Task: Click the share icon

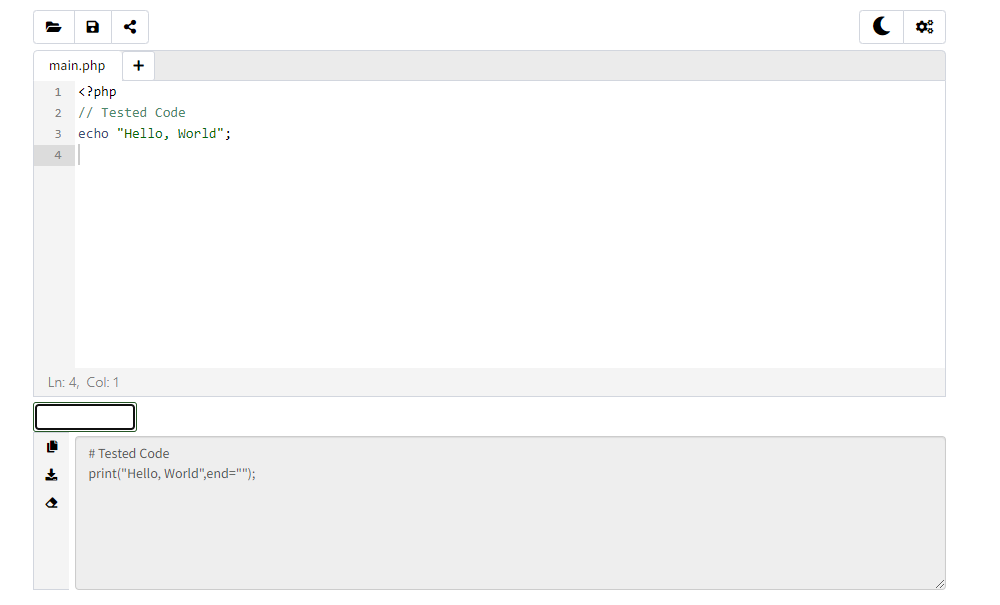Action: 130,27
